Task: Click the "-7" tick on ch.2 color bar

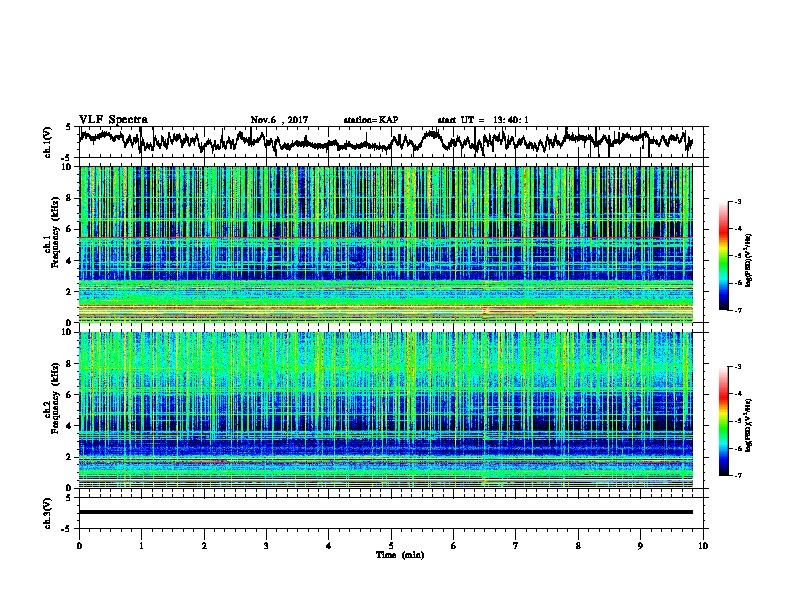Action: pos(737,475)
